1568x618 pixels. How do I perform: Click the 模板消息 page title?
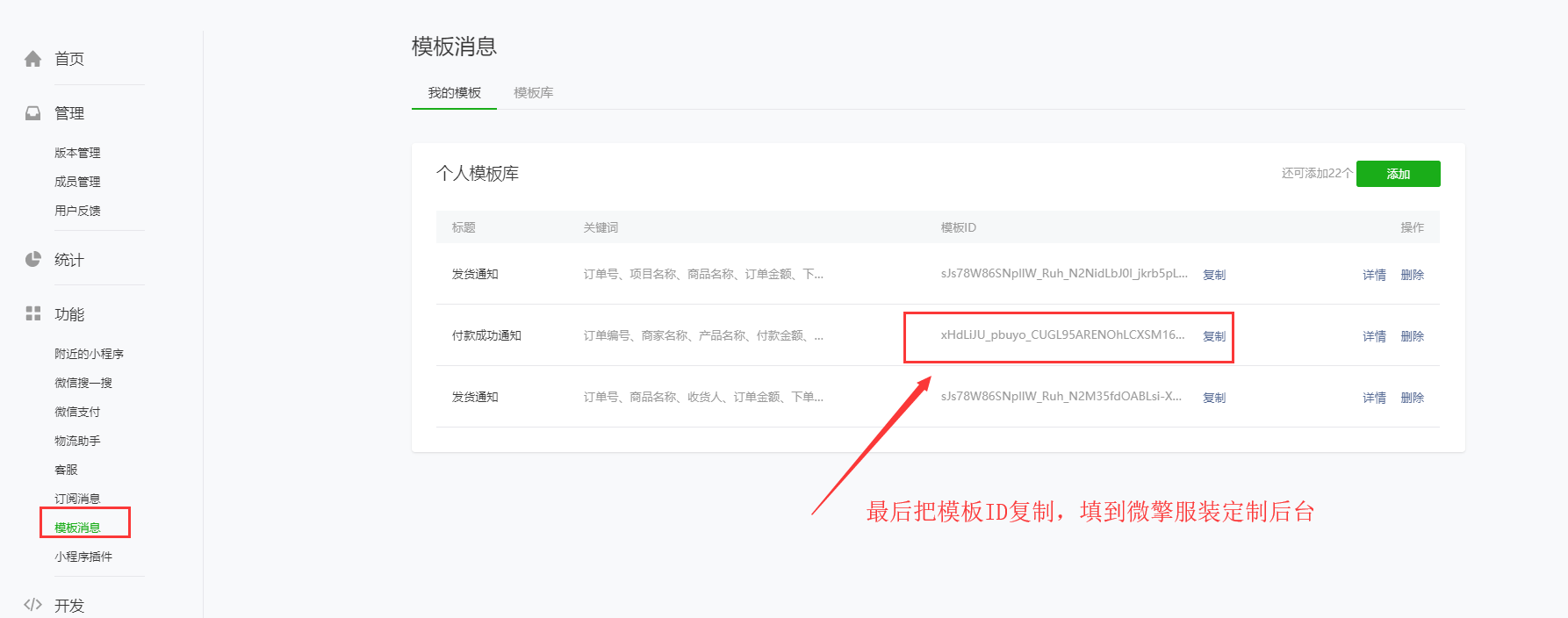[454, 47]
